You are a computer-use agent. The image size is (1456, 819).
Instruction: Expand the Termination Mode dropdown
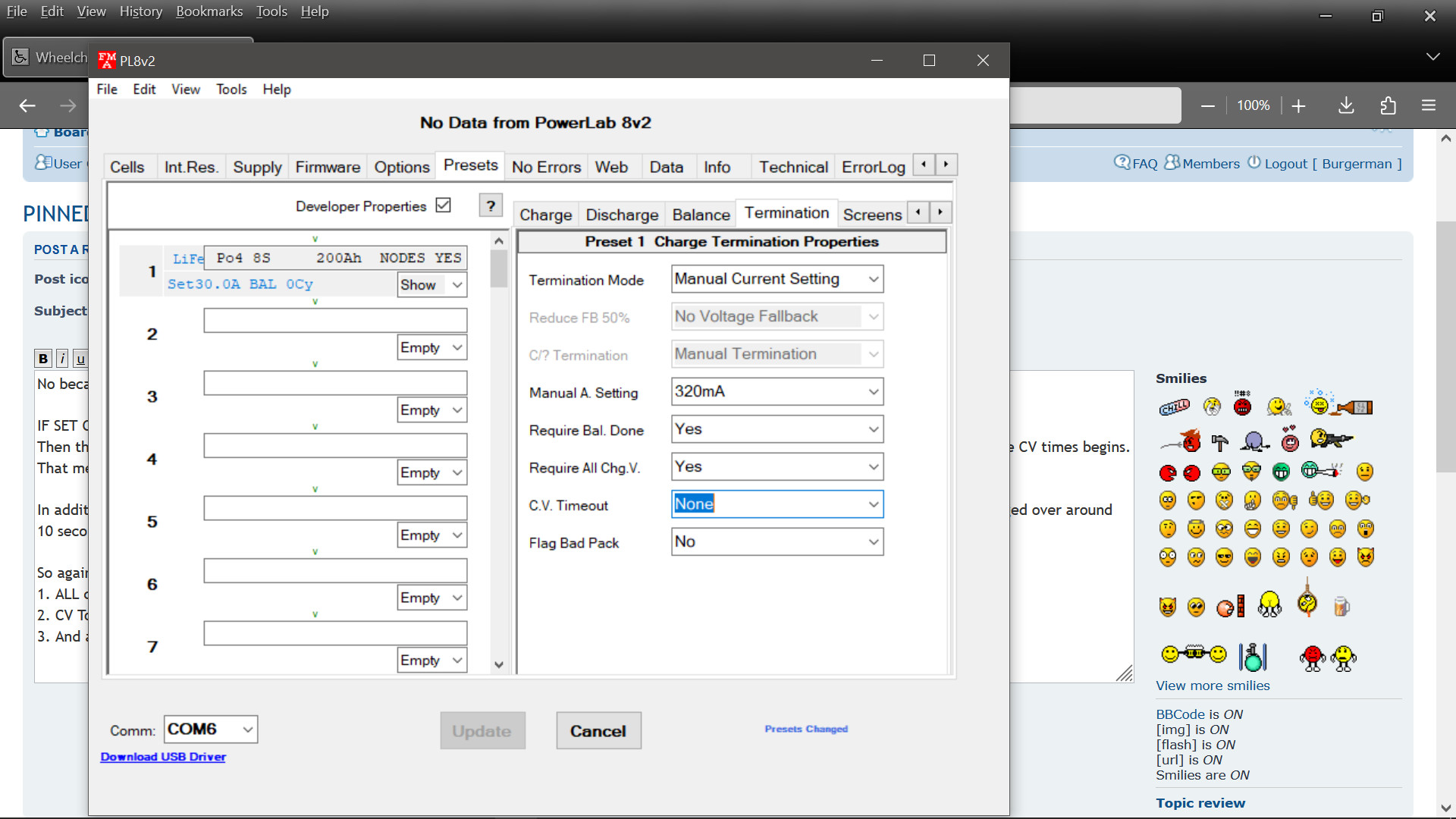[x=874, y=279]
